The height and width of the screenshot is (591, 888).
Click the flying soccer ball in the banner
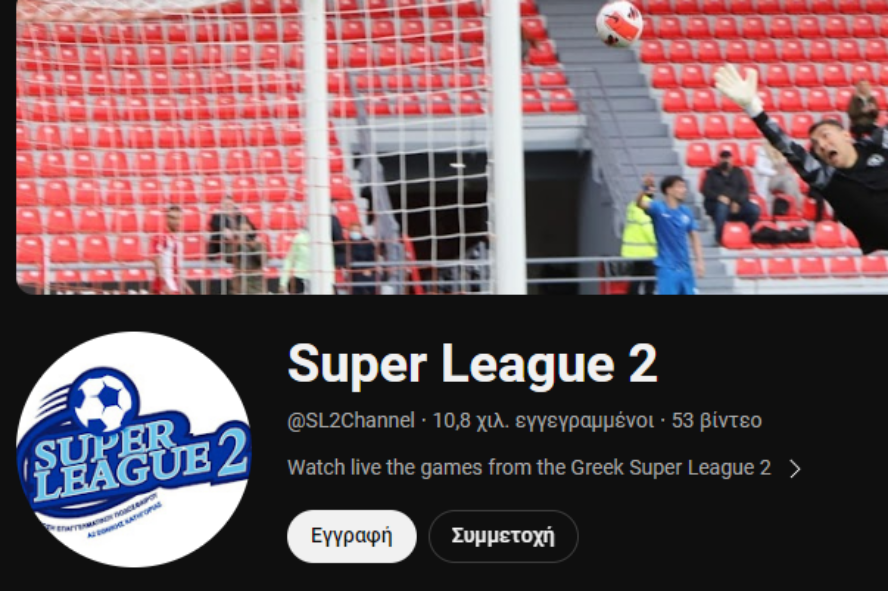[x=619, y=24]
